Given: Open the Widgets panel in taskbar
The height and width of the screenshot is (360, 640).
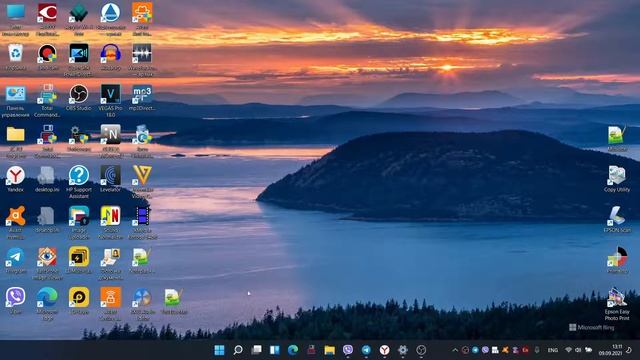Looking at the screenshot, I should [275, 350].
